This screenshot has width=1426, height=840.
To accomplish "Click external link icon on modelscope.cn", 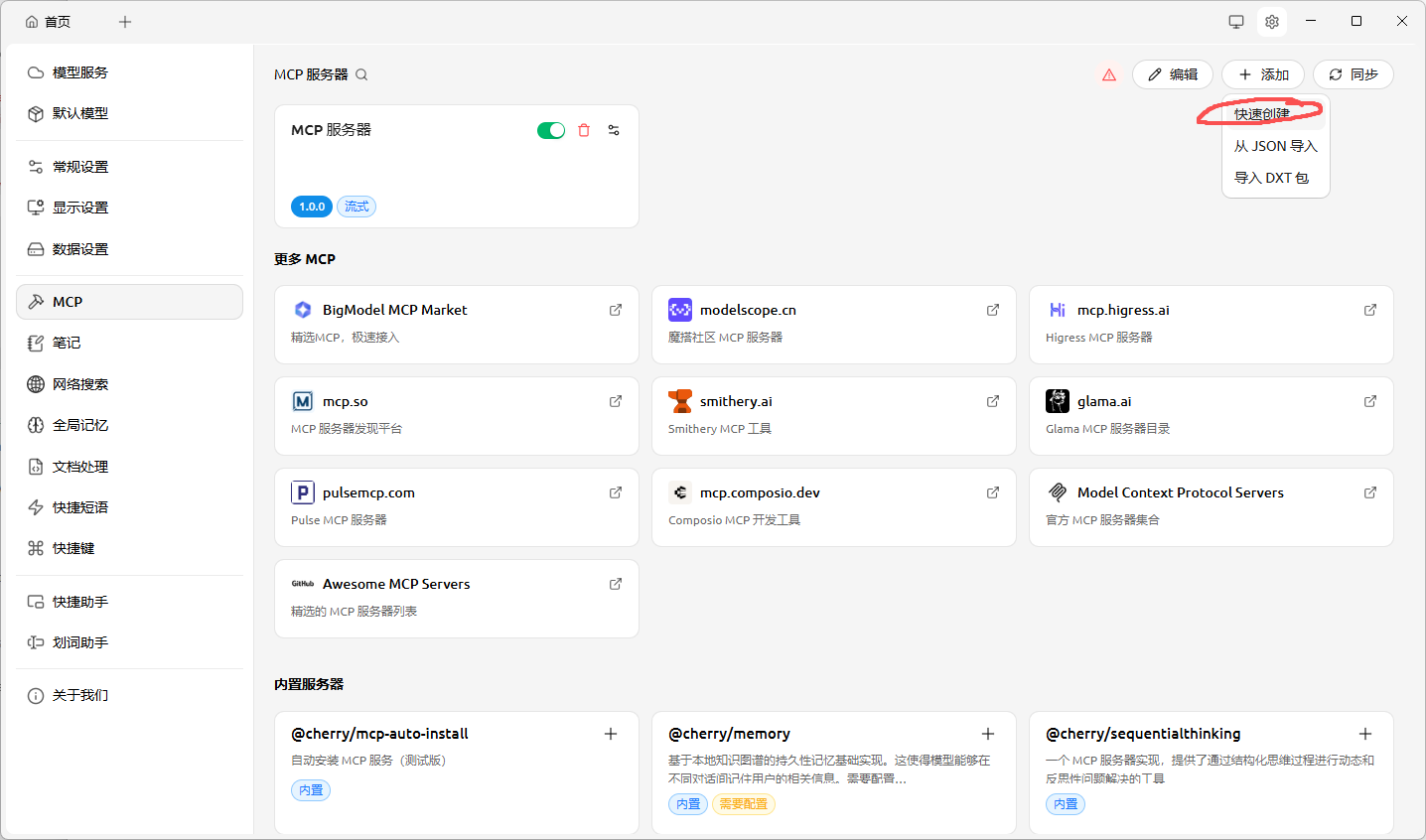I will 993,310.
